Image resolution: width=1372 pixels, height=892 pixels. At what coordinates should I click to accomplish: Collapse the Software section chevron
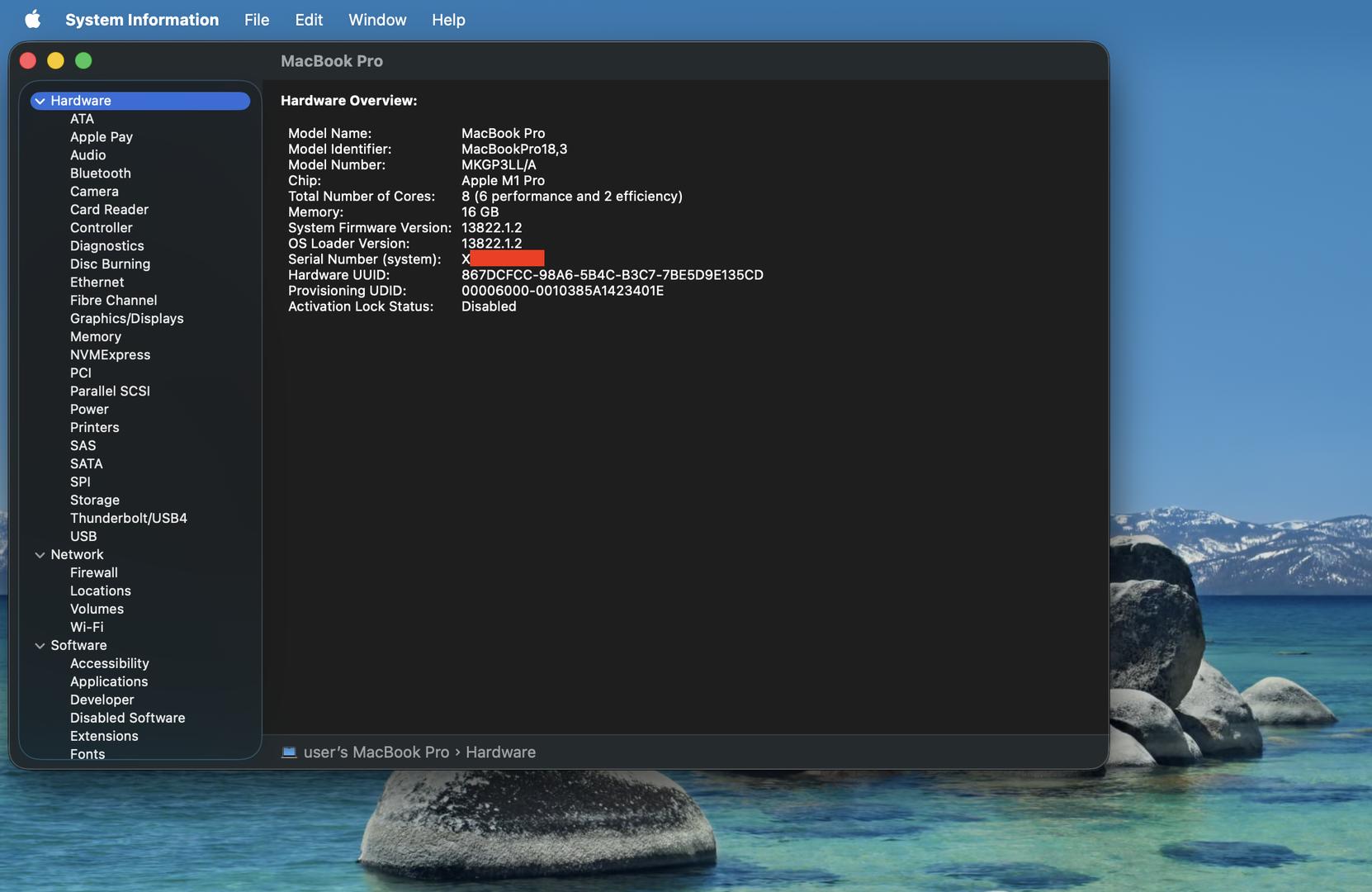click(x=40, y=646)
